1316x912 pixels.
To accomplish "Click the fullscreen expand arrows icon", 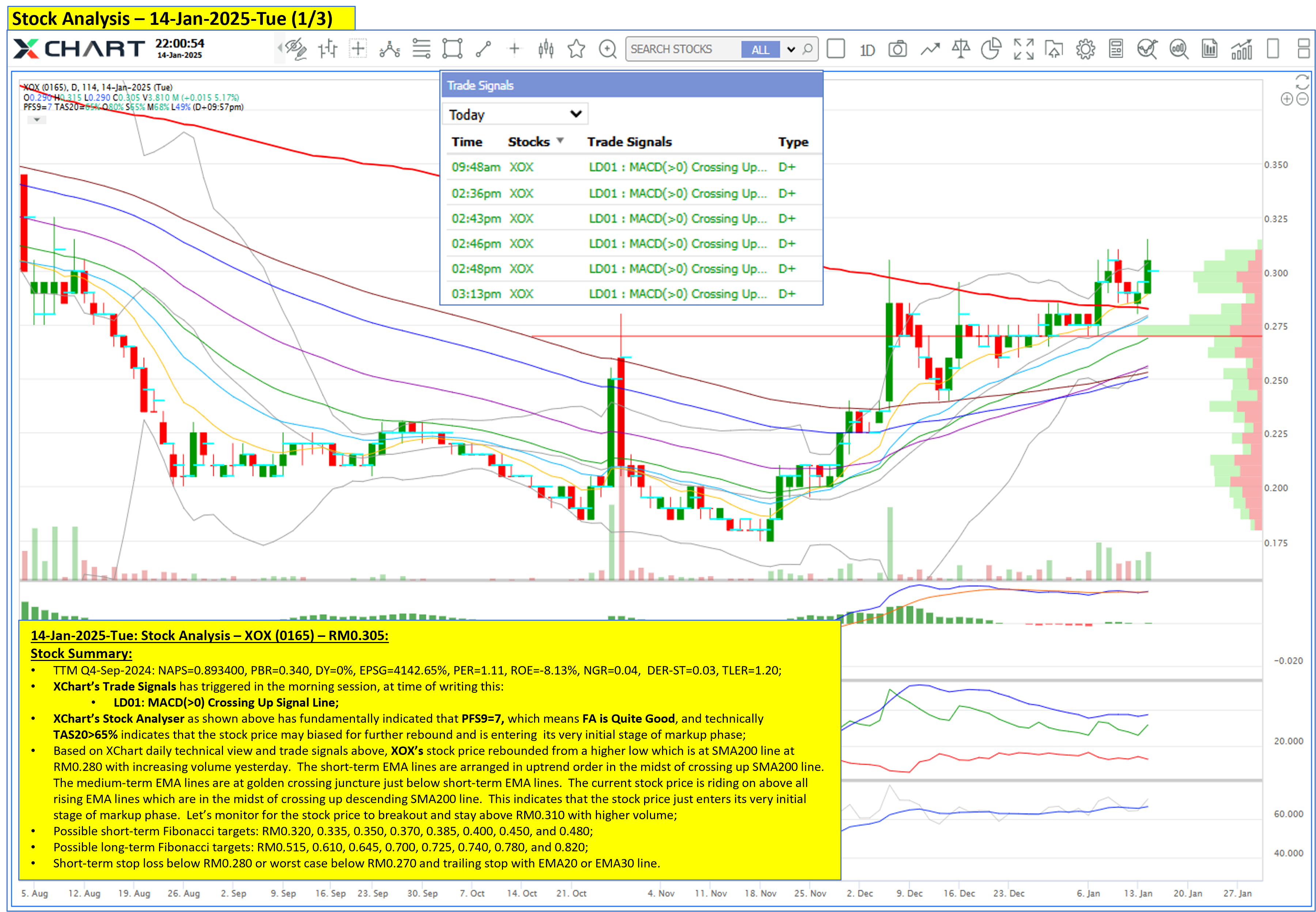I will 1023,49.
